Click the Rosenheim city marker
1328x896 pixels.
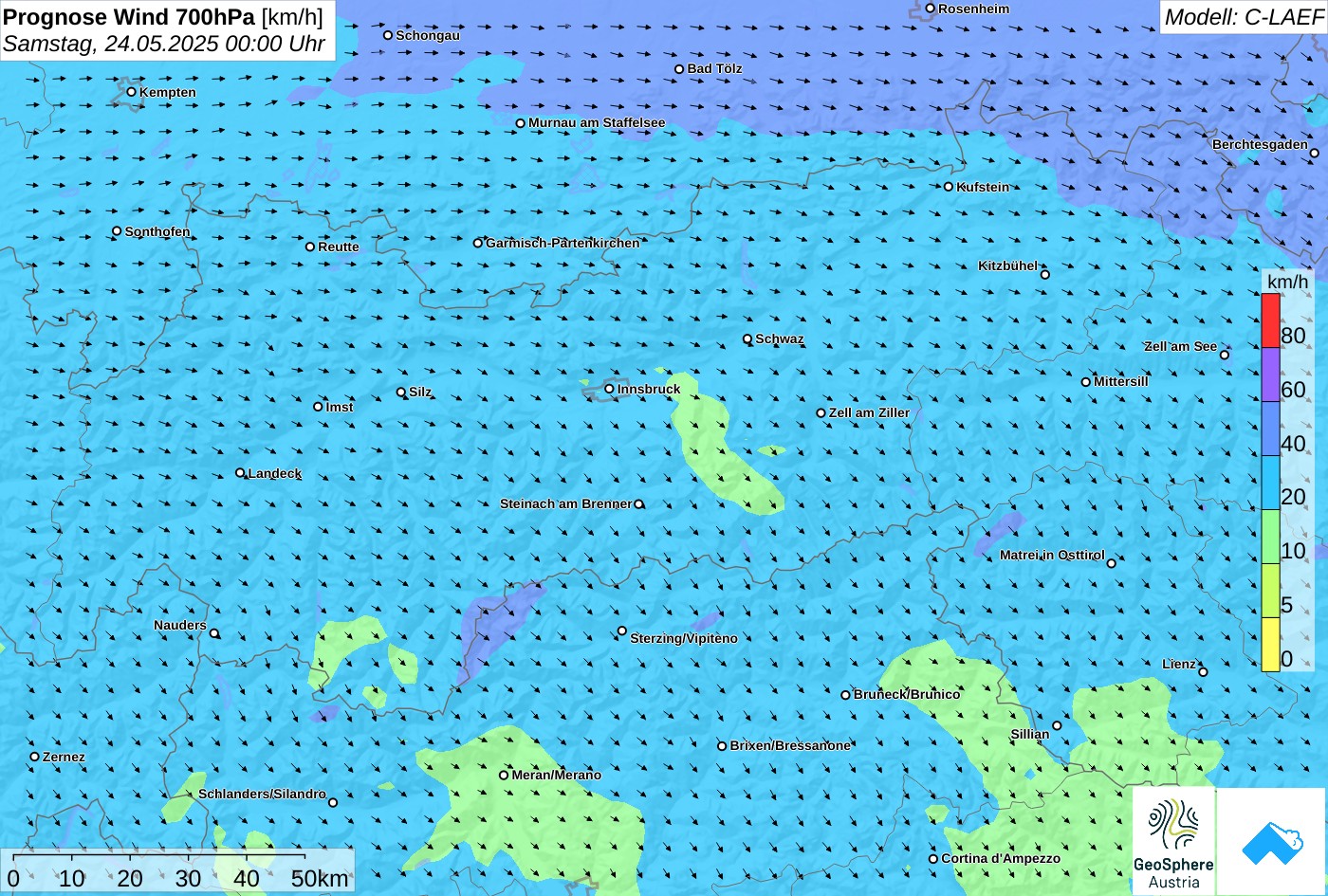click(931, 9)
